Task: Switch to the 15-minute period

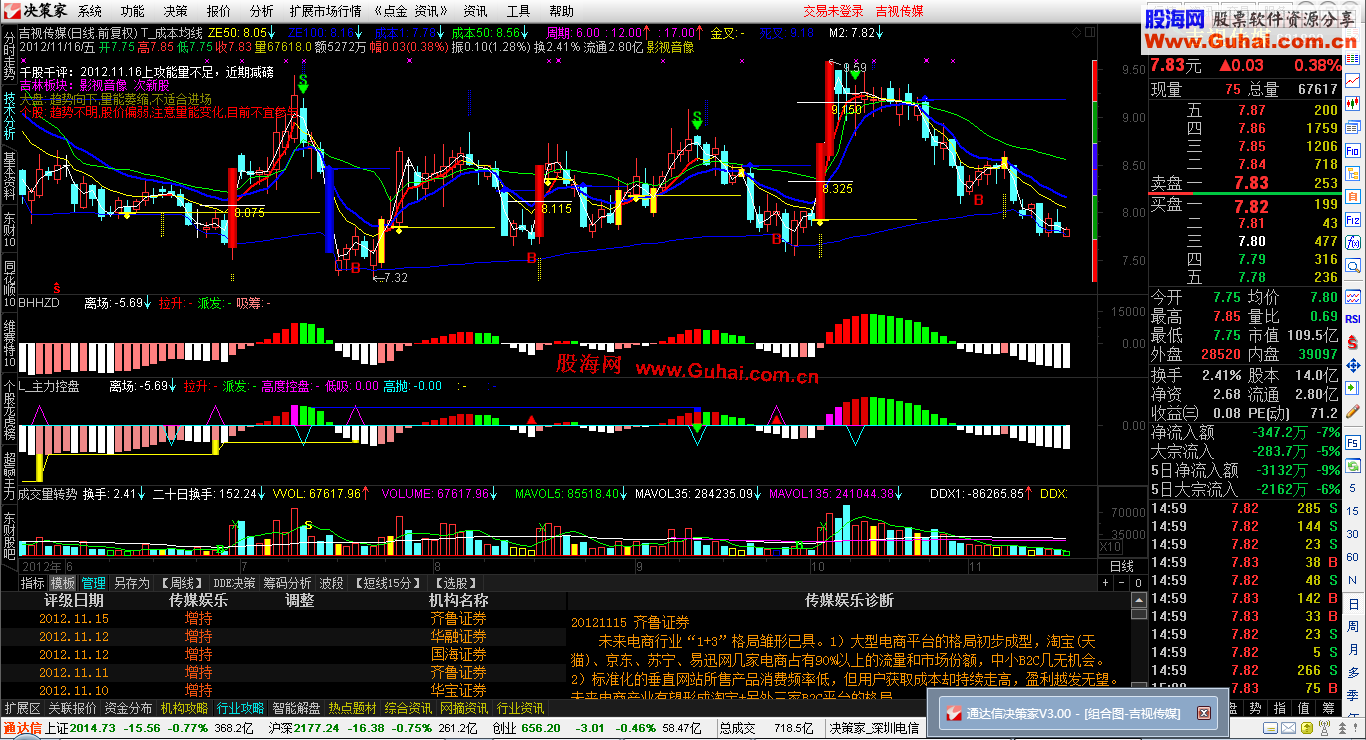Action: click(x=1352, y=511)
